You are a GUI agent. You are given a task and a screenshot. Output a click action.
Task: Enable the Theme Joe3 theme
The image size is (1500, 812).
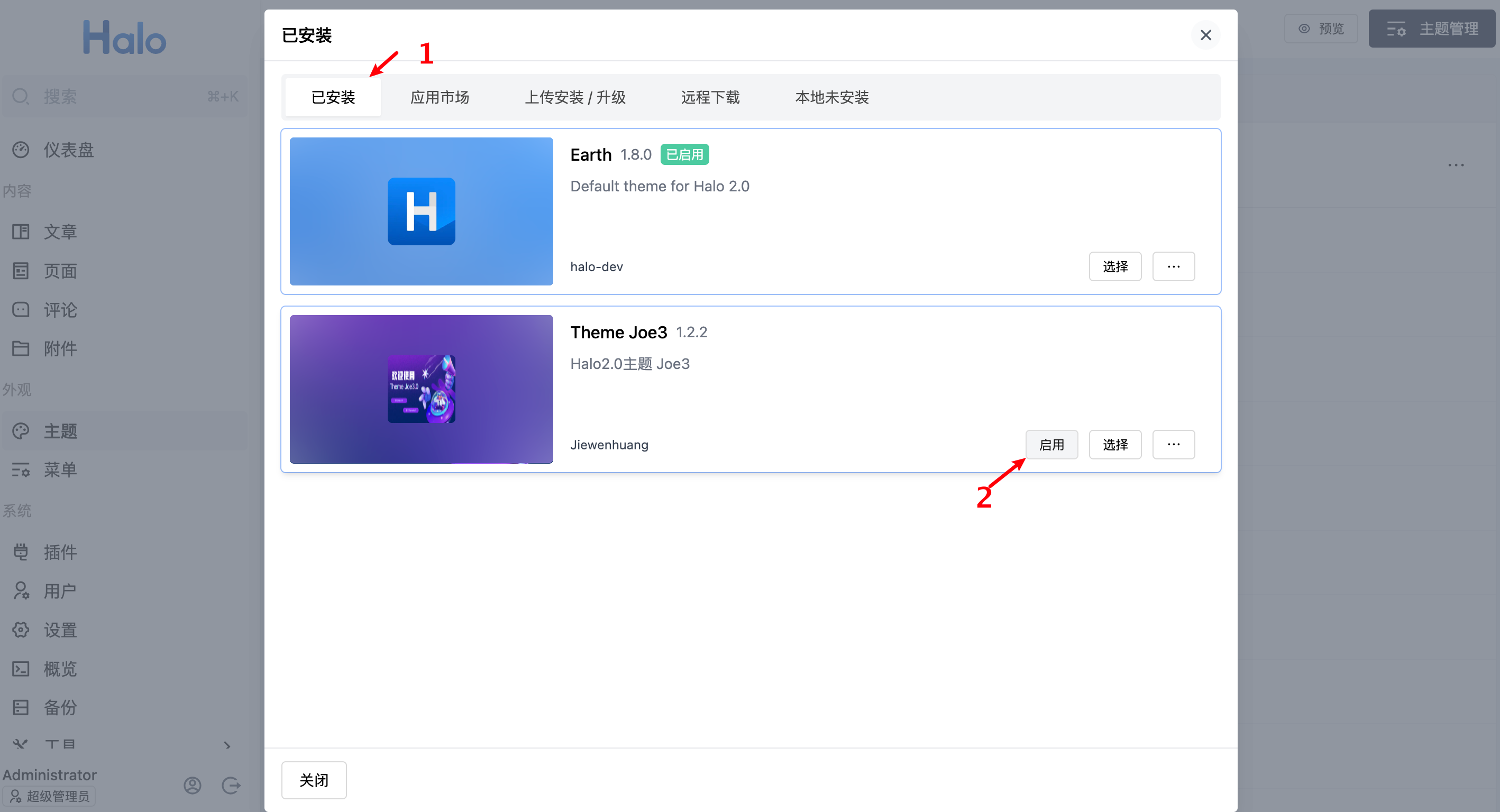pos(1051,445)
